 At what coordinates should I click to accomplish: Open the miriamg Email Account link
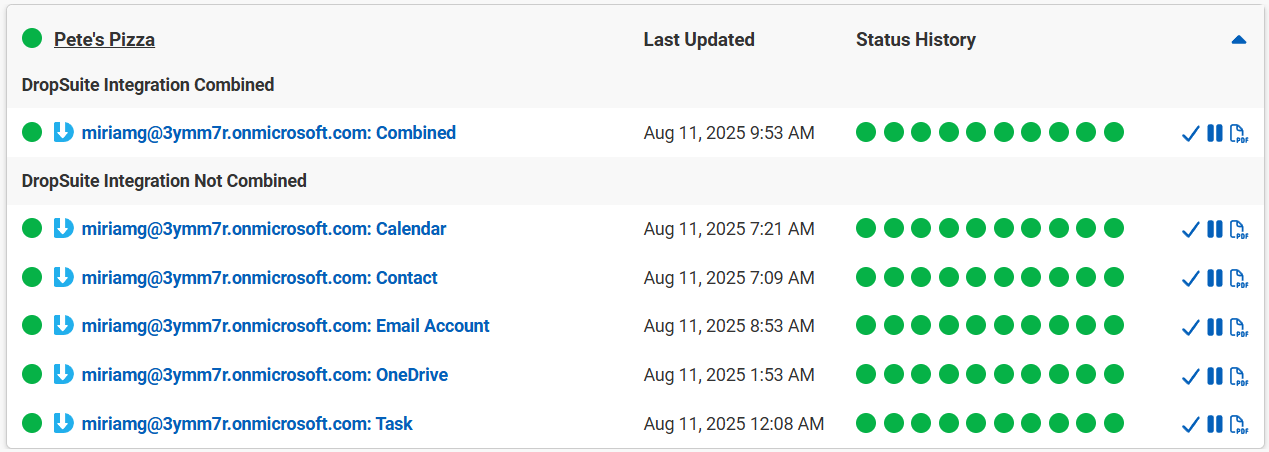click(285, 326)
